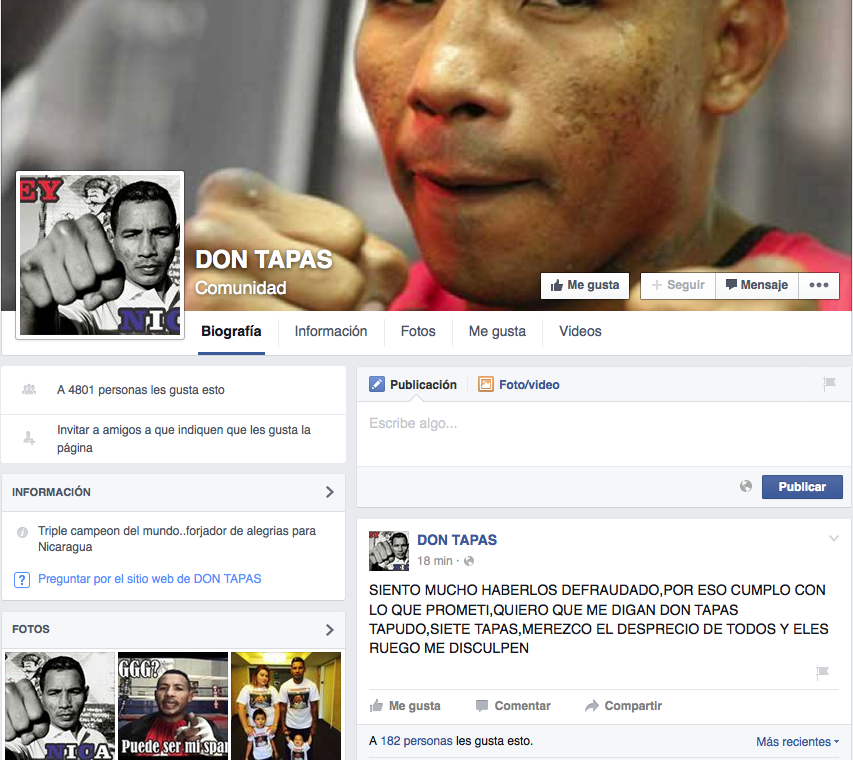853x760 pixels.
Task: Open the black and white fist photo thumbnail
Action: tap(60, 706)
